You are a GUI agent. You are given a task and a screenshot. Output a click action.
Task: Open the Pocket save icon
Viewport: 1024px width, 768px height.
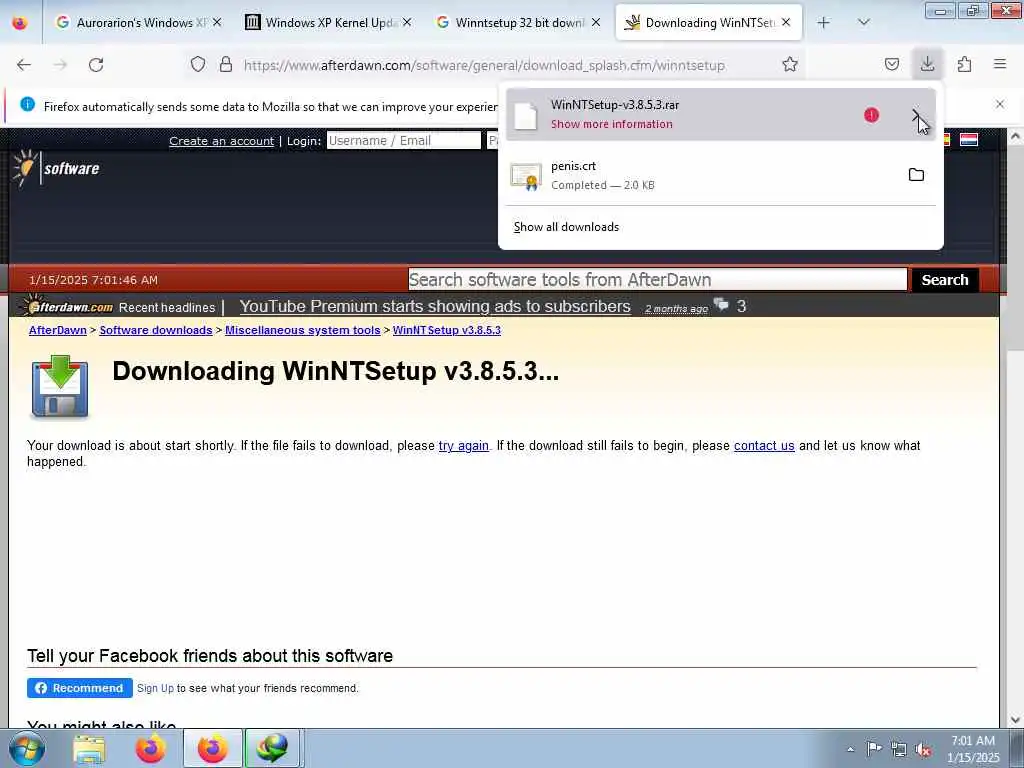[x=892, y=64]
